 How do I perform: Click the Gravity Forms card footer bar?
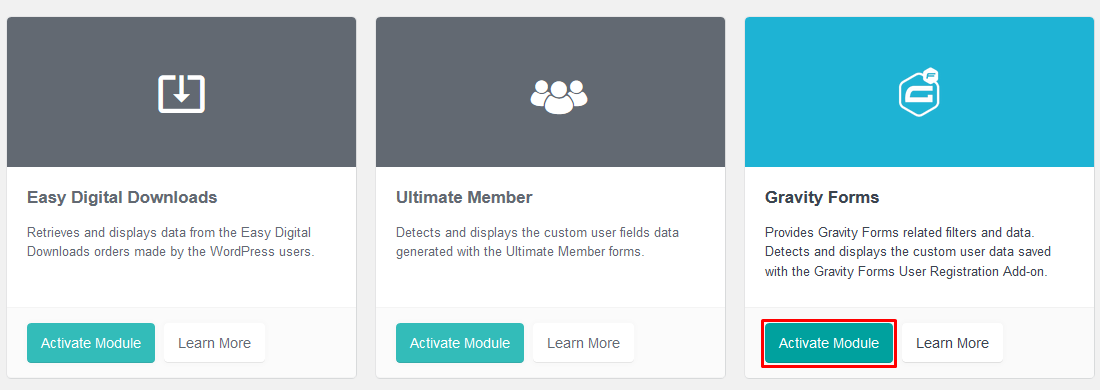click(920, 343)
